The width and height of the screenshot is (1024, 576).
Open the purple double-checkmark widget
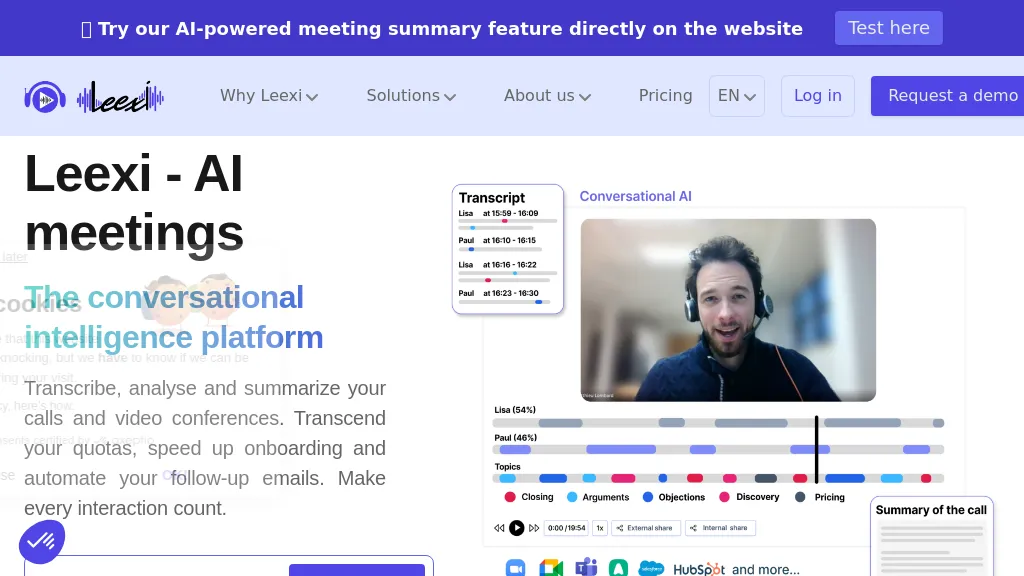coord(42,541)
